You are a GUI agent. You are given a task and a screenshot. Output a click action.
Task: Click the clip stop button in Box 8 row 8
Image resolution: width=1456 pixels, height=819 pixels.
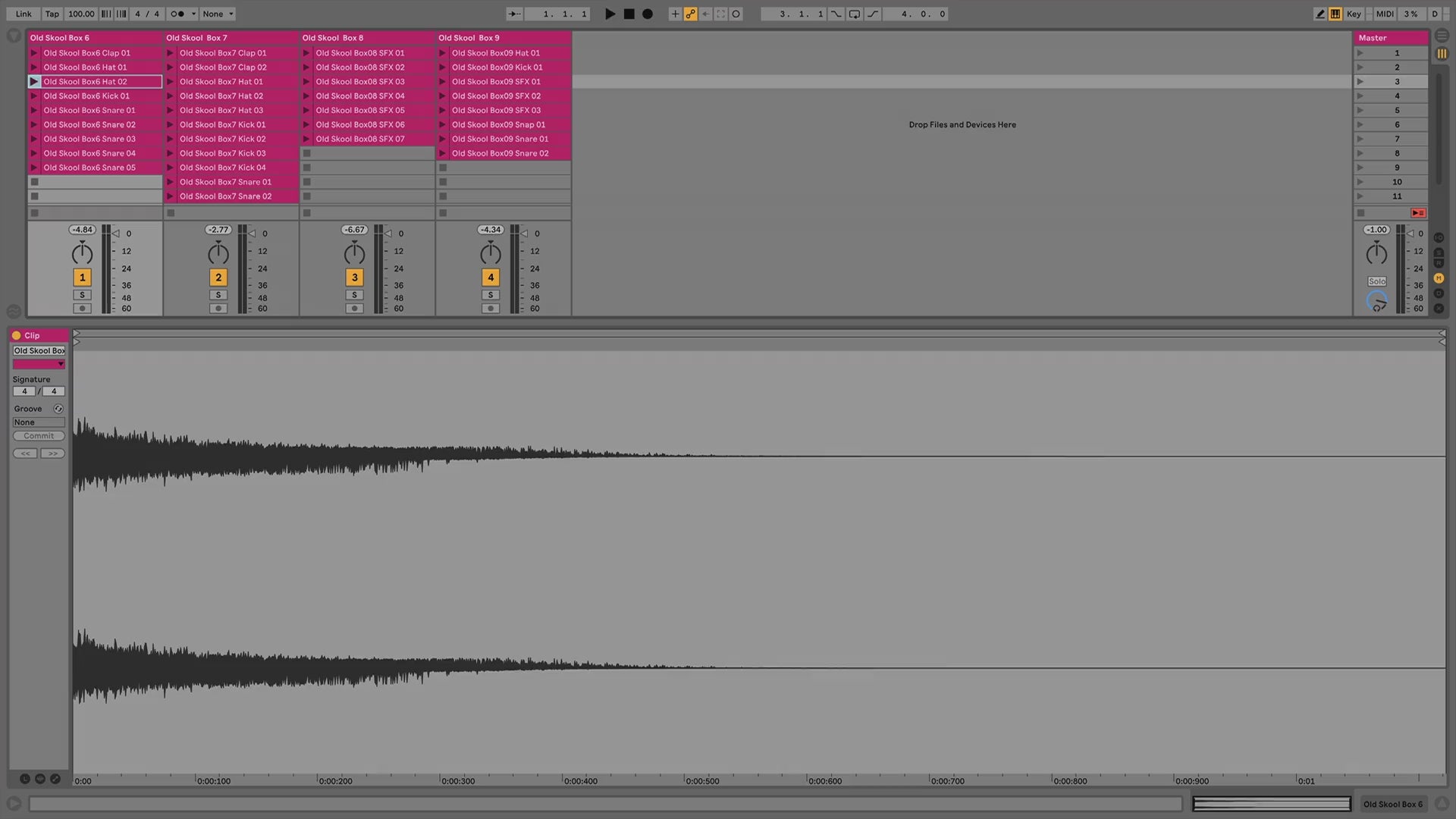point(307,153)
